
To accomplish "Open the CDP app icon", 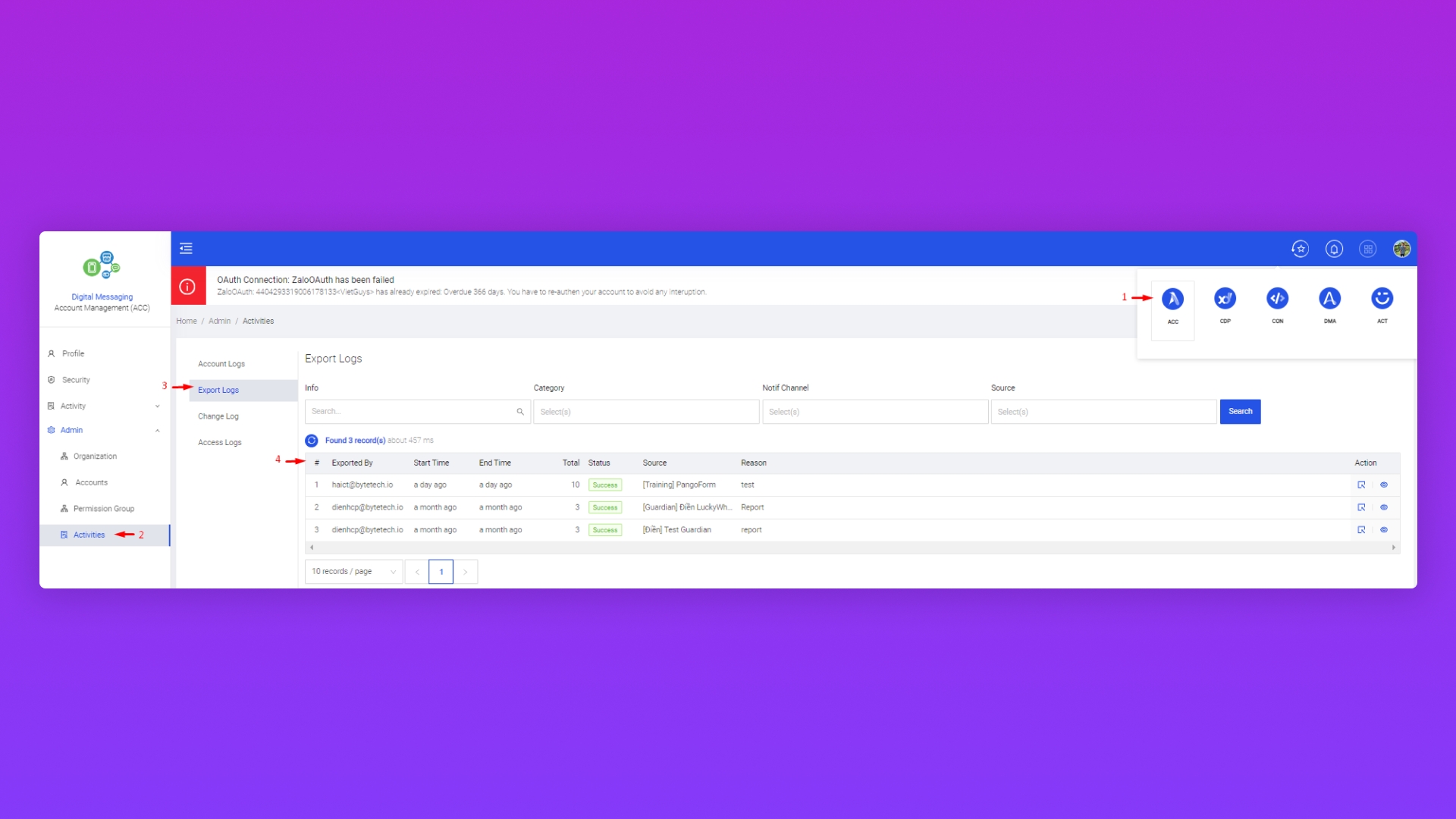I will (1225, 299).
